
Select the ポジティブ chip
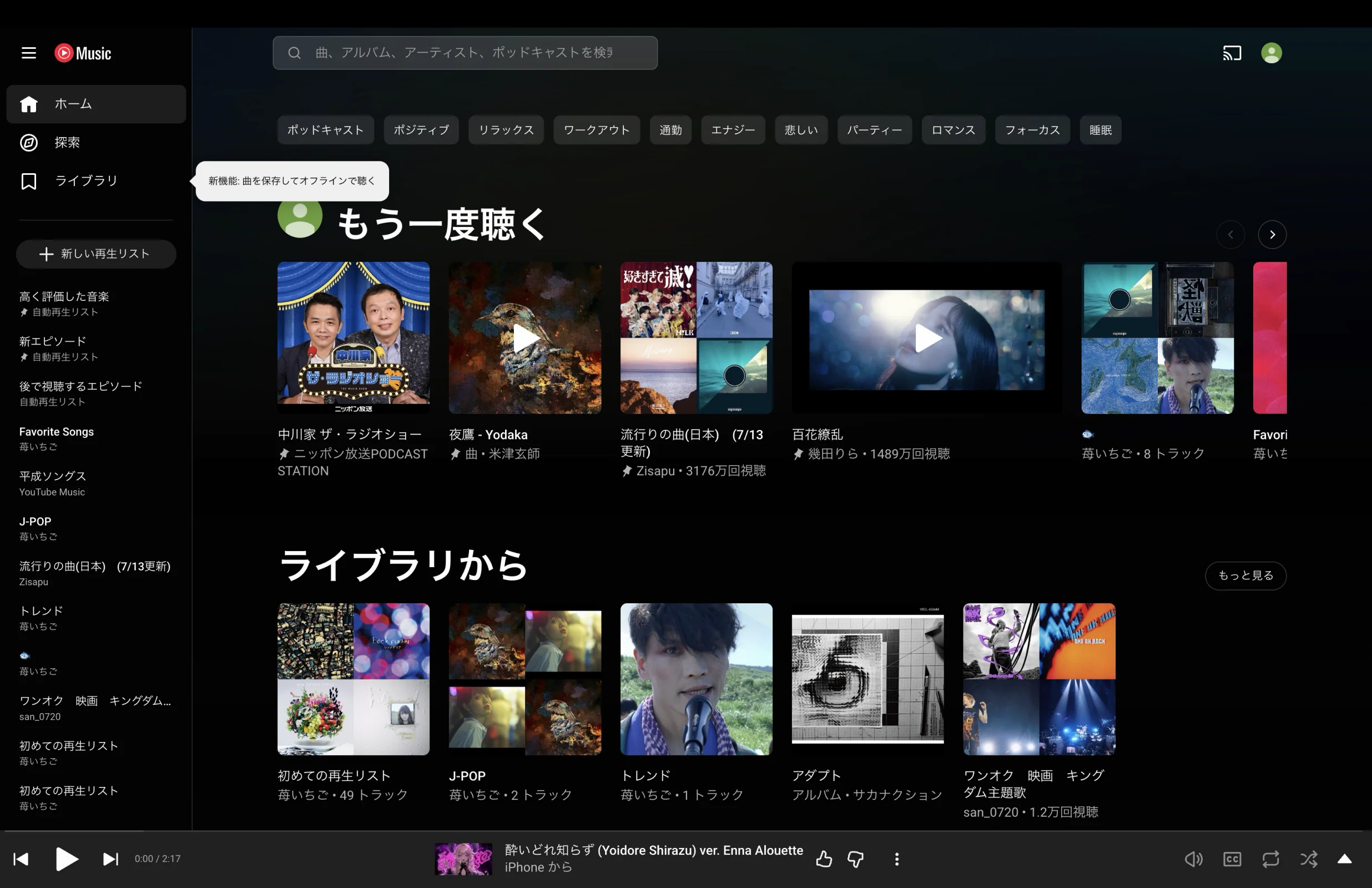[x=421, y=130]
